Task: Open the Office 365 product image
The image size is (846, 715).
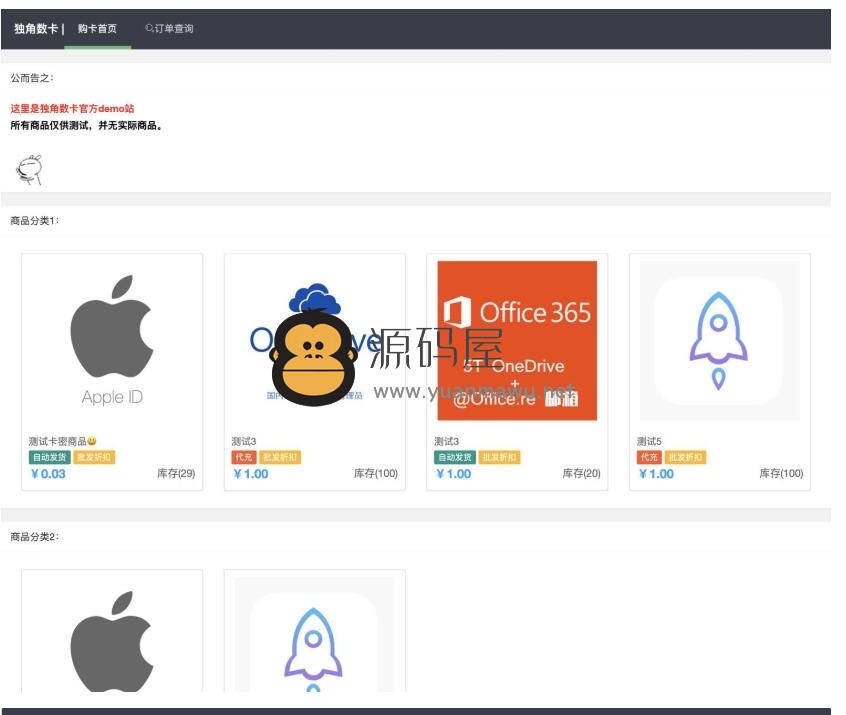Action: 517,341
